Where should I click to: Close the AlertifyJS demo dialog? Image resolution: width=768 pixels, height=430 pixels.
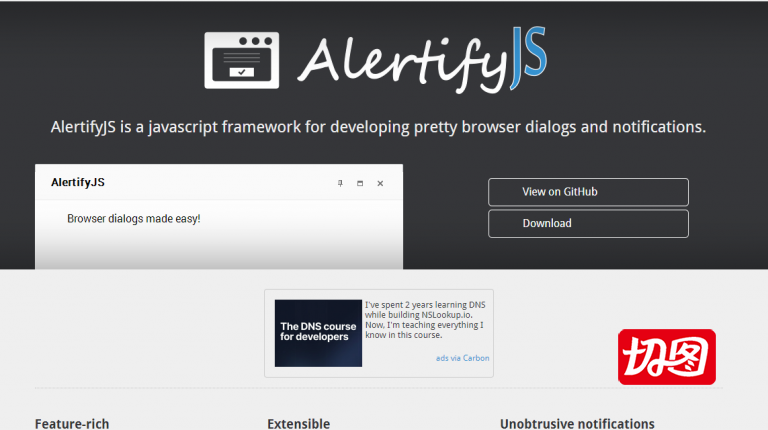click(380, 183)
